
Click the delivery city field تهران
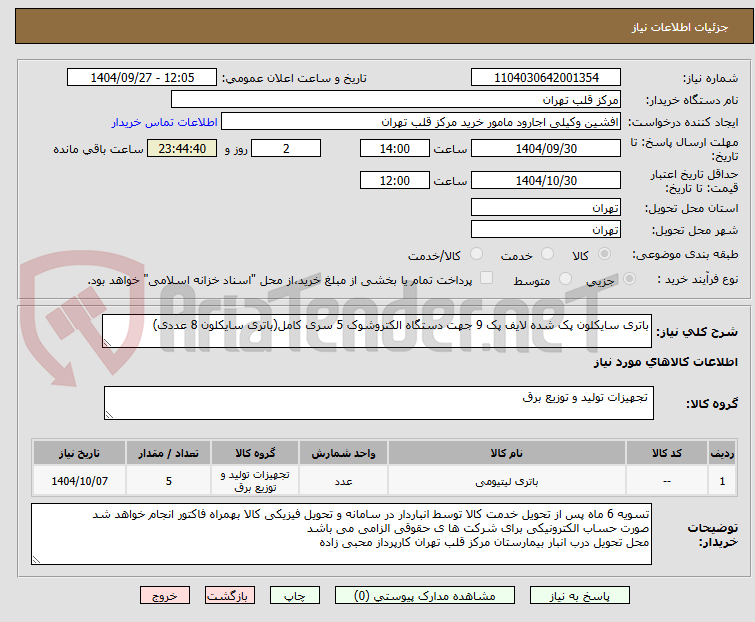(x=546, y=230)
